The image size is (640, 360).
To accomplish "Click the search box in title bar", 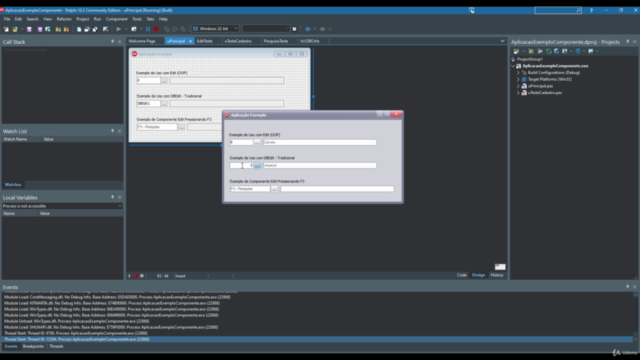I will pos(558,10).
